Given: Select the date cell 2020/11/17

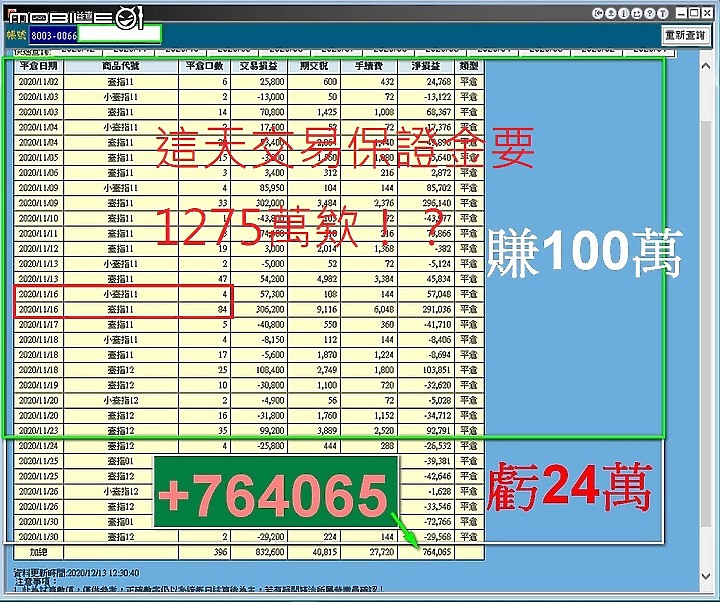Looking at the screenshot, I should pos(39,325).
